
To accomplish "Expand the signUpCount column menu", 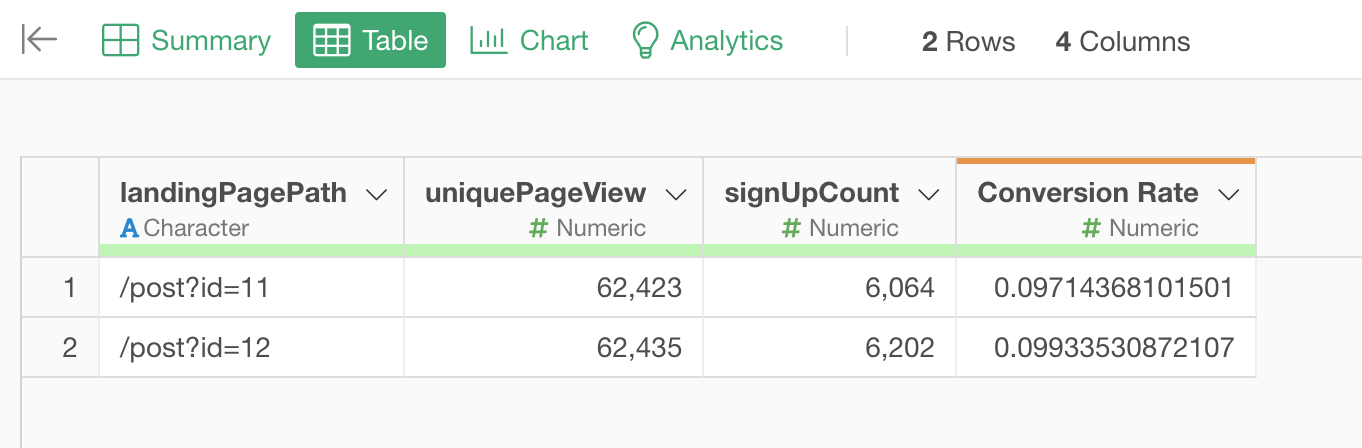I will tap(929, 194).
